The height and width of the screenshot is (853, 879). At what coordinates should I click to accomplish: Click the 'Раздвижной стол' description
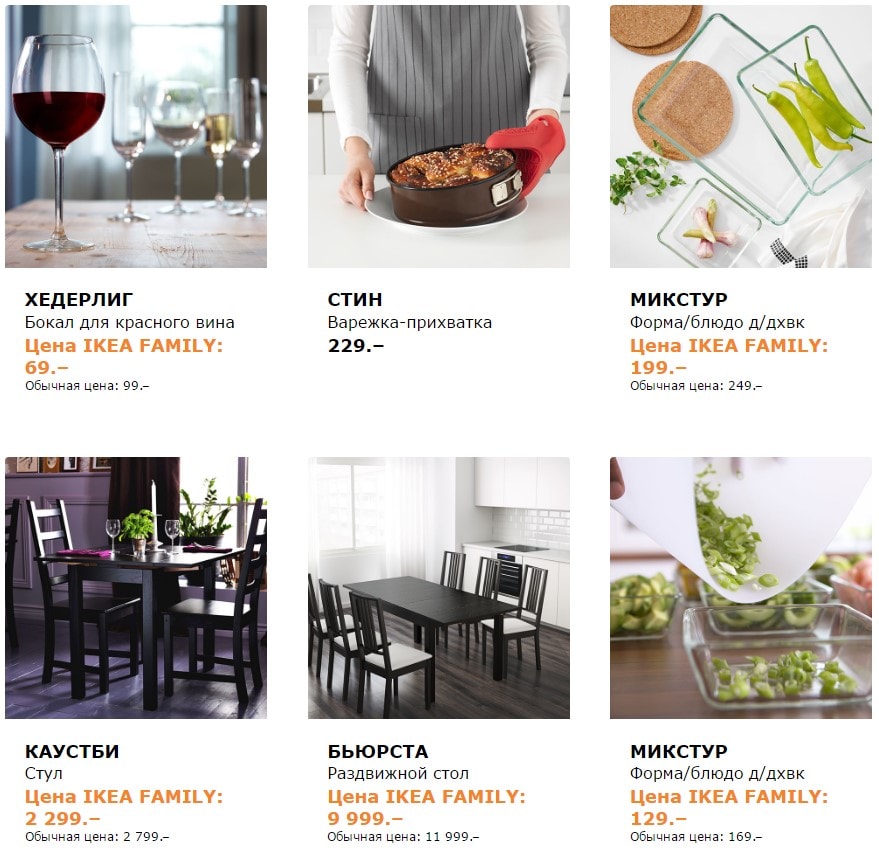pyautogui.click(x=398, y=775)
